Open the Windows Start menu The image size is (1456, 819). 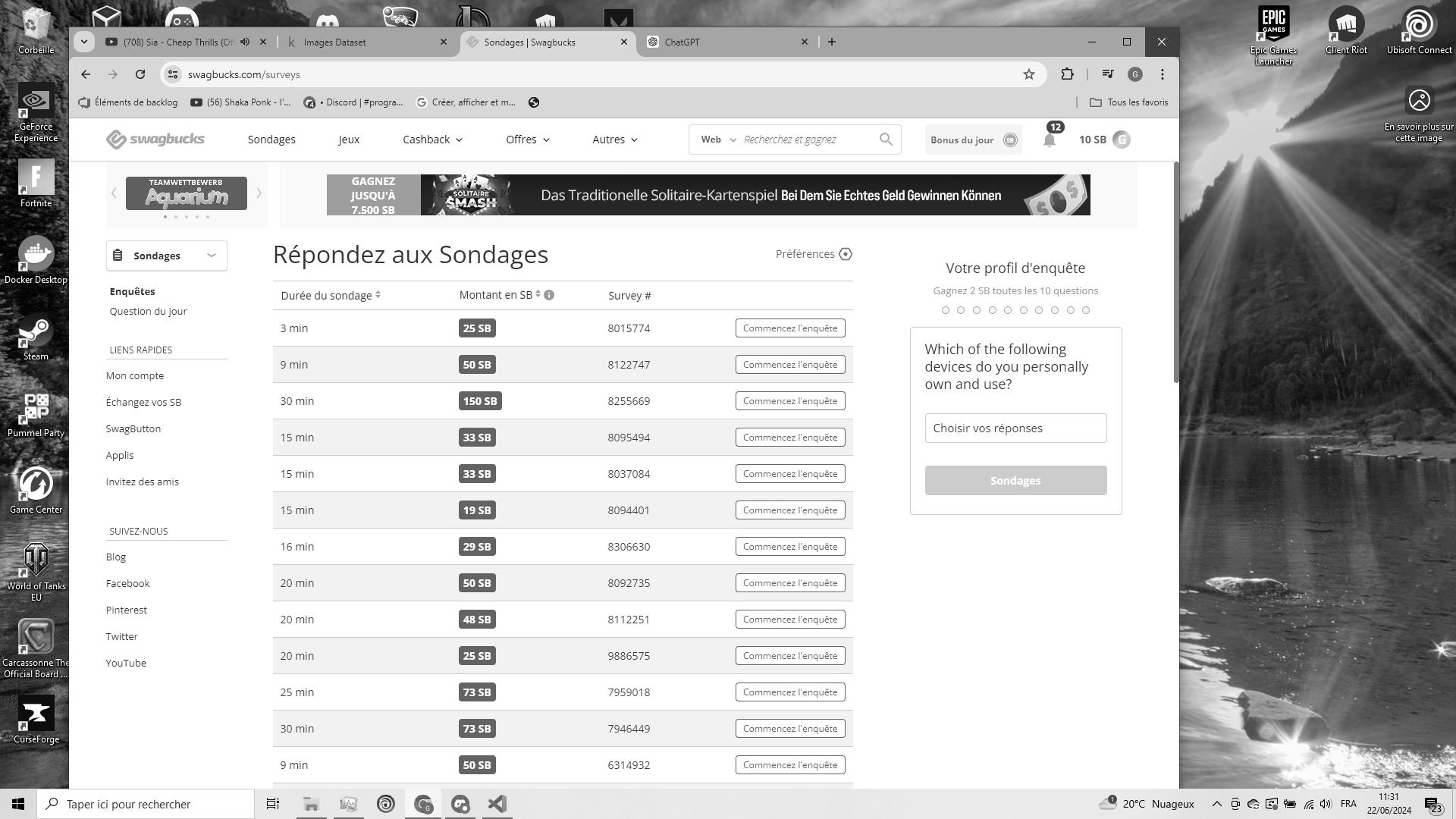18,804
